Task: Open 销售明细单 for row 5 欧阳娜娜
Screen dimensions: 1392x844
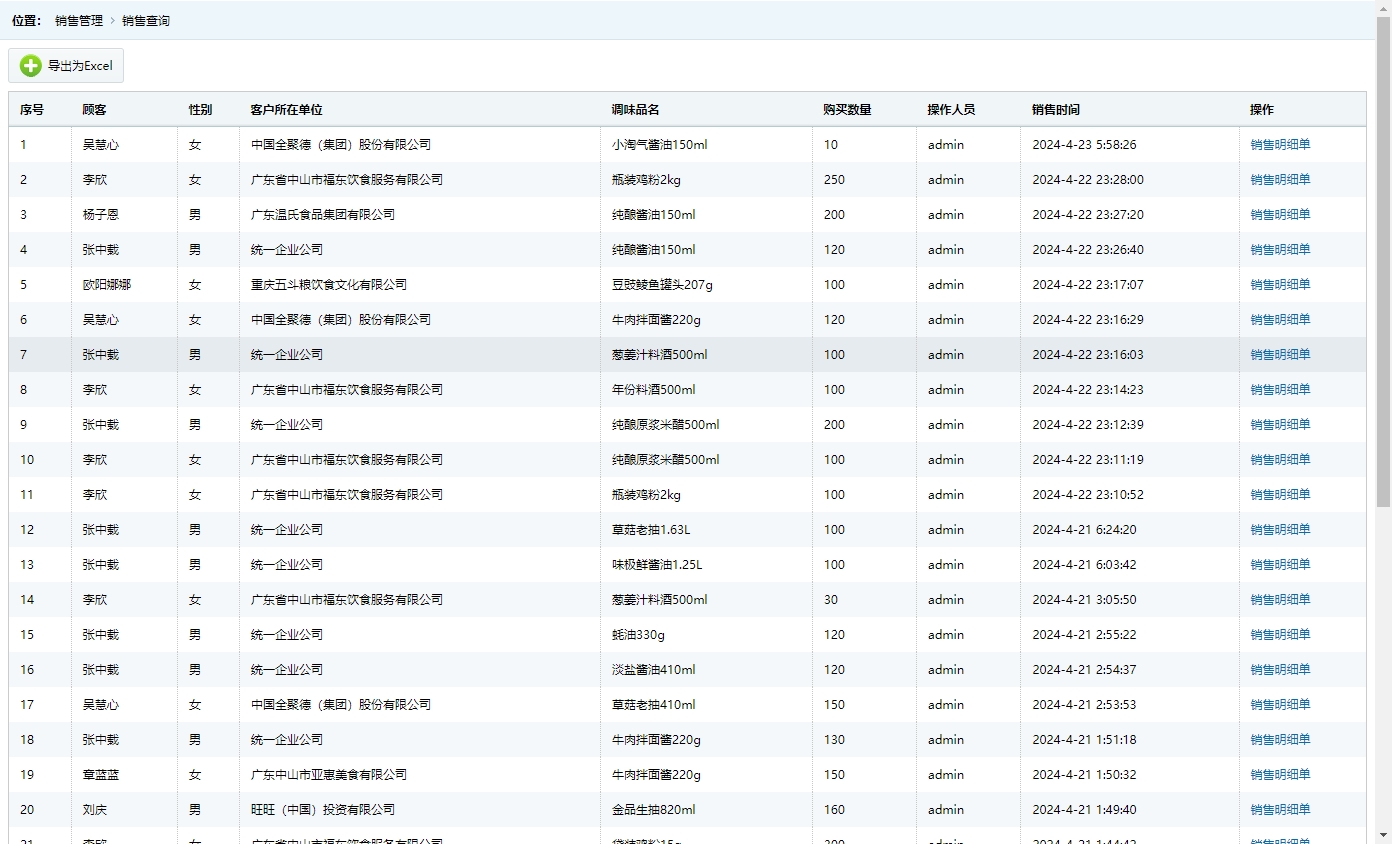Action: coord(1279,285)
